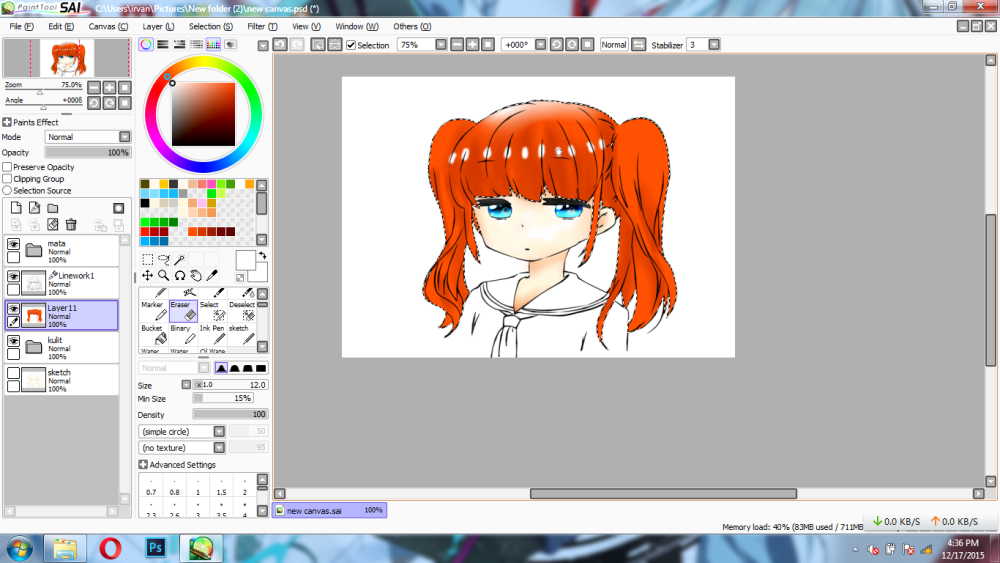Add a layer mask
This screenshot has width=1000, height=563.
pyautogui.click(x=119, y=208)
